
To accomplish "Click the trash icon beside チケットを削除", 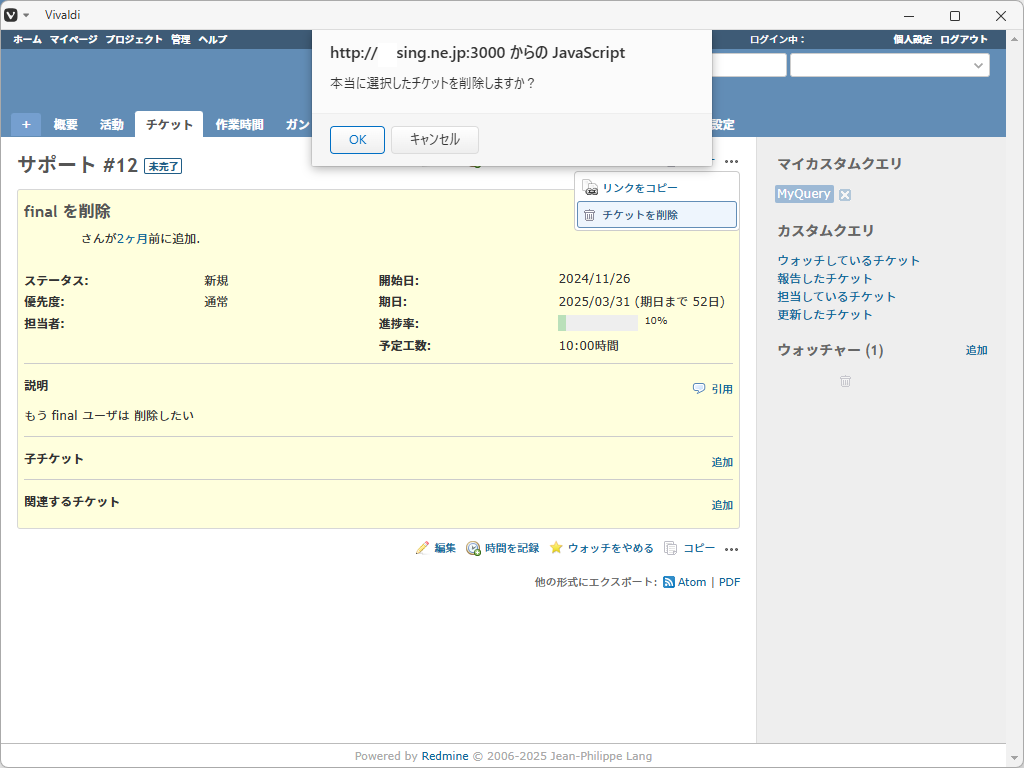I will tap(589, 215).
